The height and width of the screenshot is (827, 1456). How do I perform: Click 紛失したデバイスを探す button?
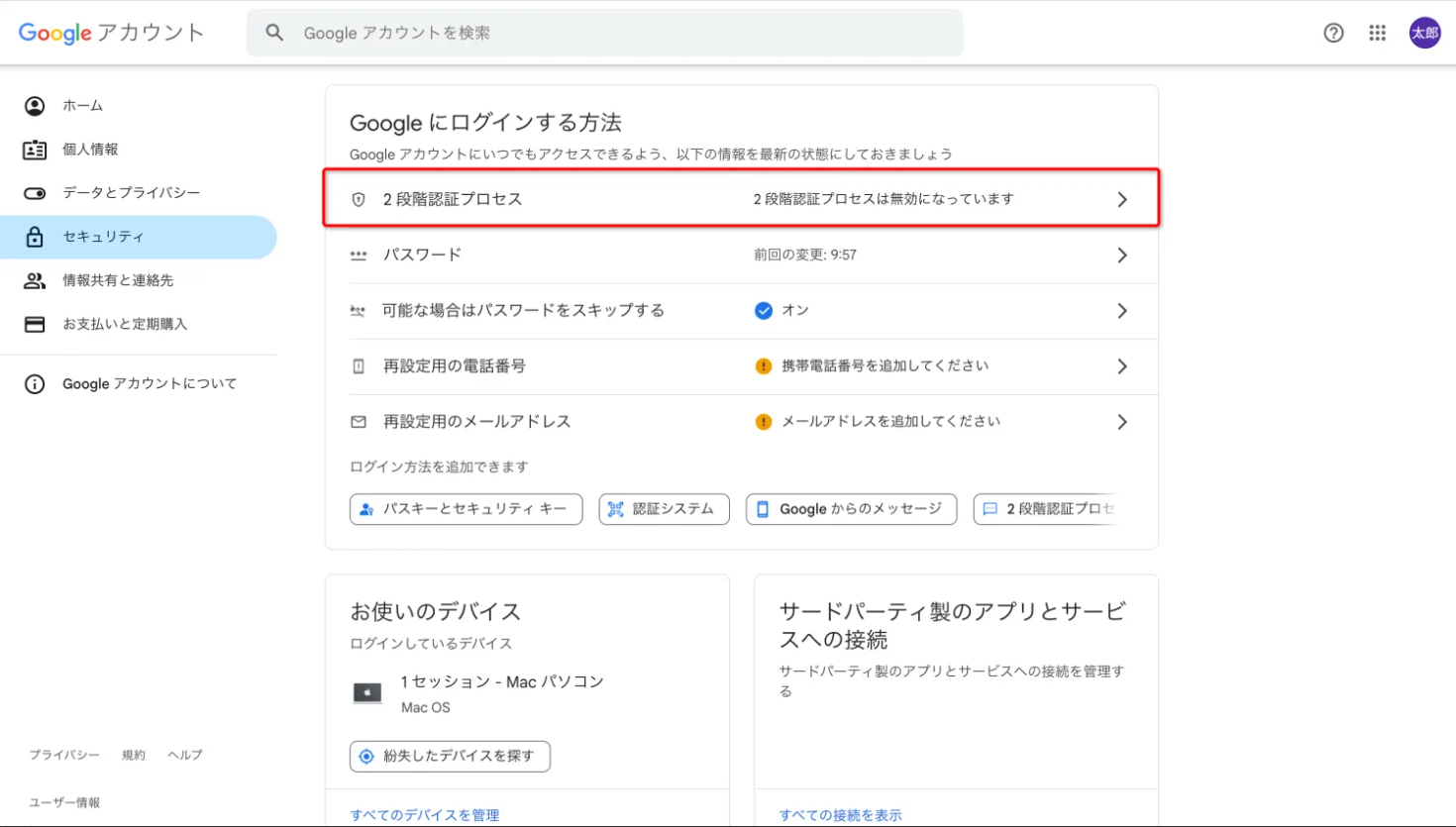pos(450,757)
